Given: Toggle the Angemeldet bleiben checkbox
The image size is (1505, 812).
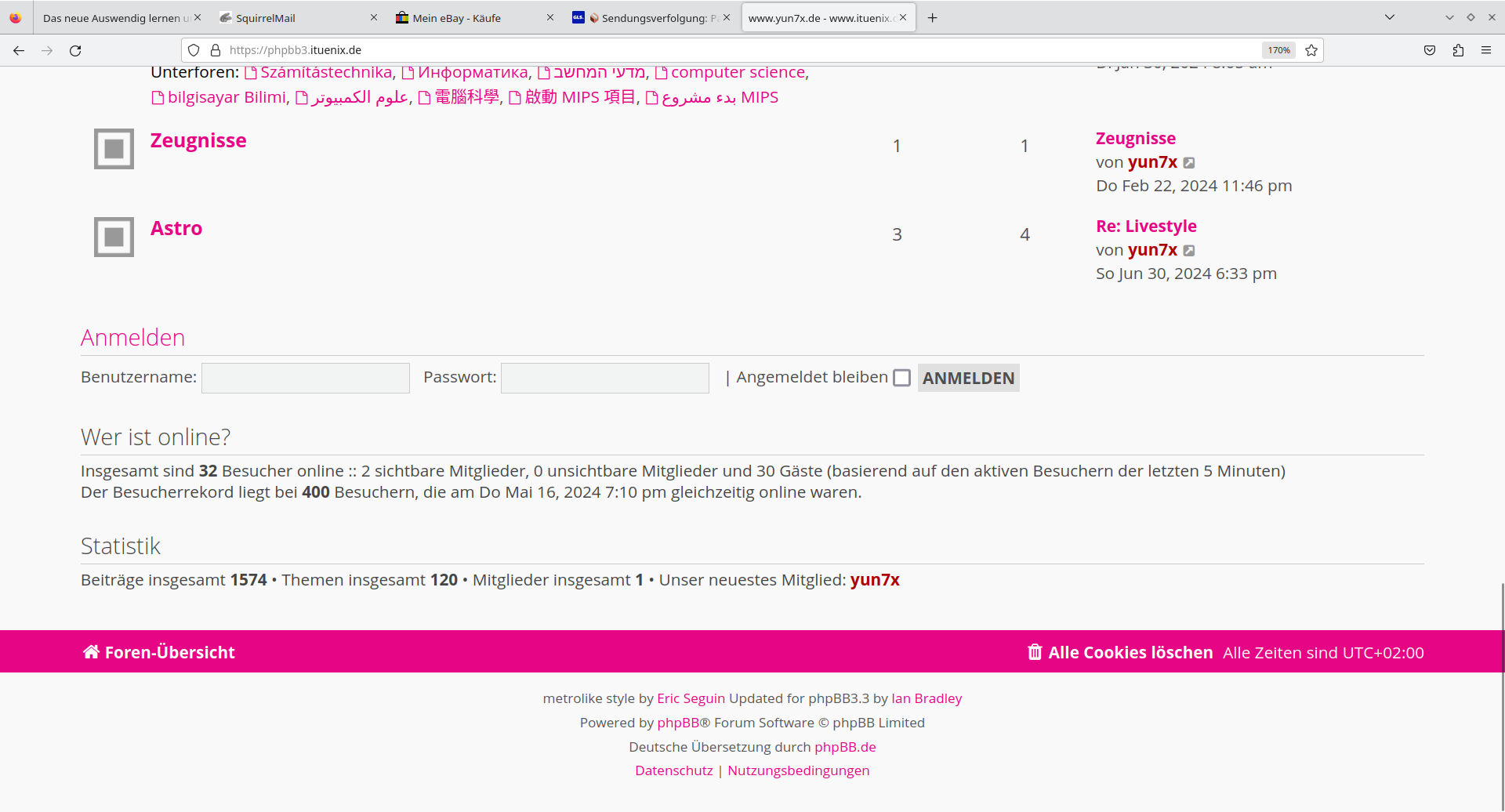Looking at the screenshot, I should (902, 378).
